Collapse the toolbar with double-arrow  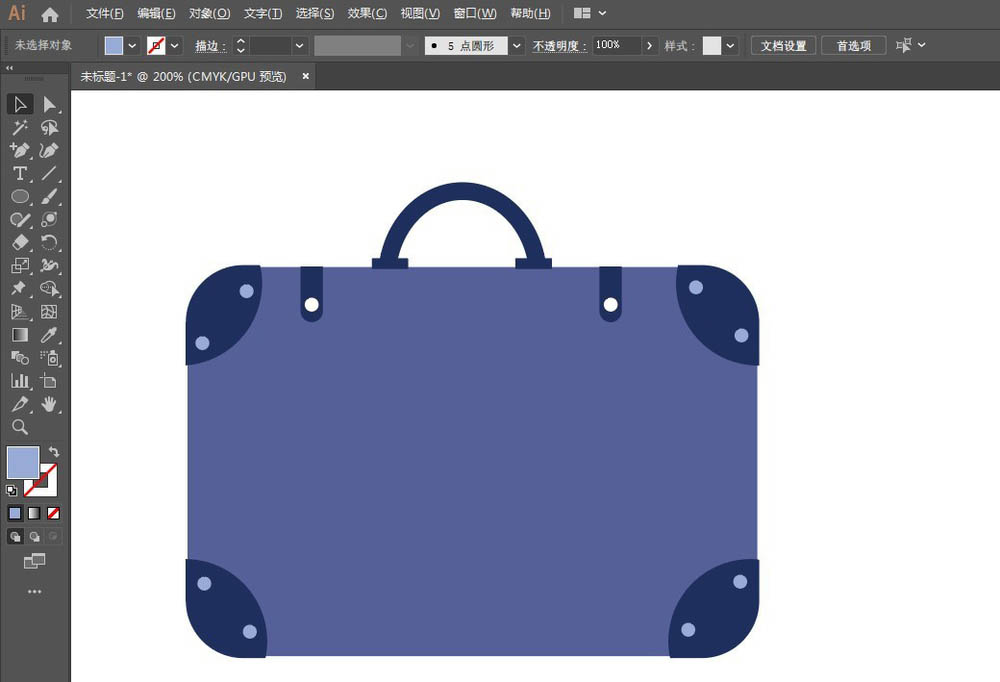point(9,68)
